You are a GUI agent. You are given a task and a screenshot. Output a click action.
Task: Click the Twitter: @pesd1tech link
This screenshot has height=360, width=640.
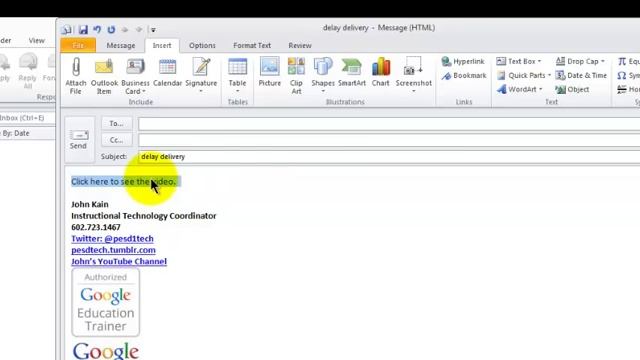[112, 238]
